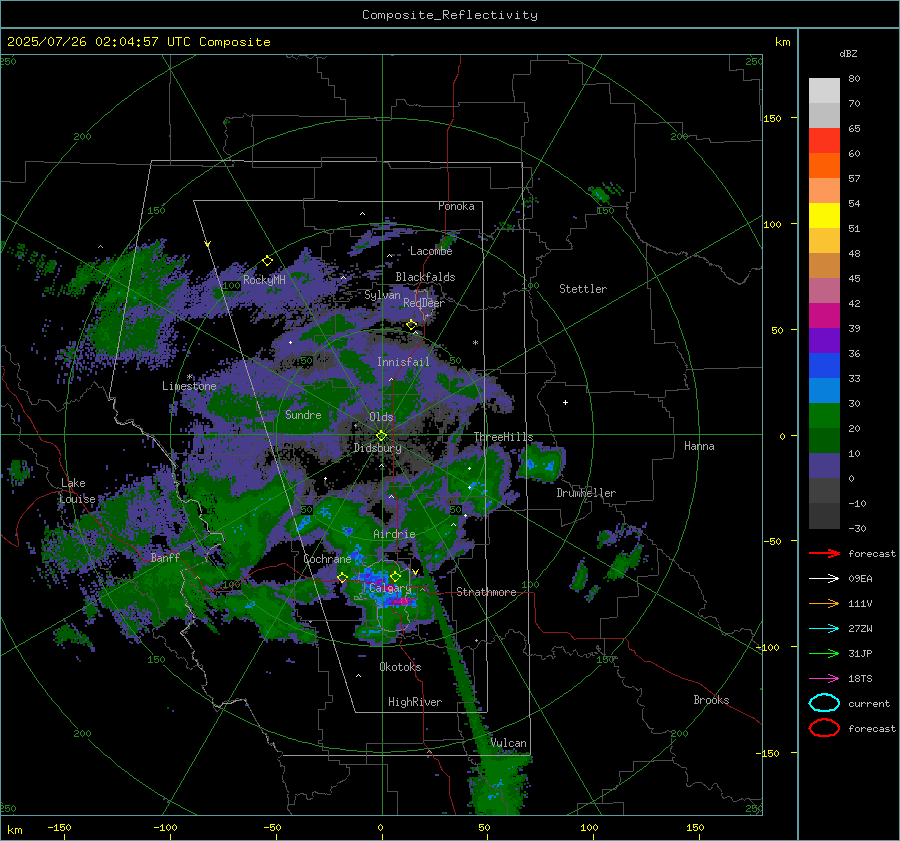900x841 pixels.
Task: Click the 18TS legend text
Action: coord(860,679)
